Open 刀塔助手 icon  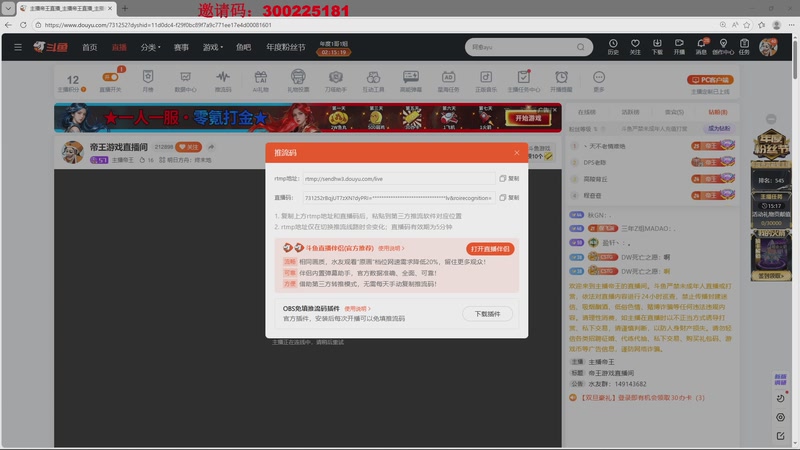[x=336, y=81]
